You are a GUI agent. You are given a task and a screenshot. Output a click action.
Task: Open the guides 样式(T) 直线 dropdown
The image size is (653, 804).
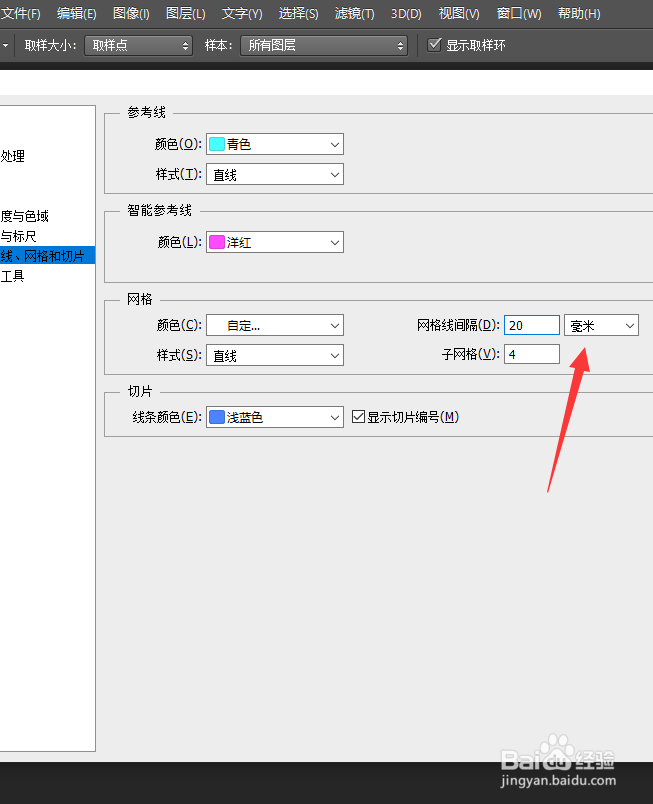(x=275, y=175)
